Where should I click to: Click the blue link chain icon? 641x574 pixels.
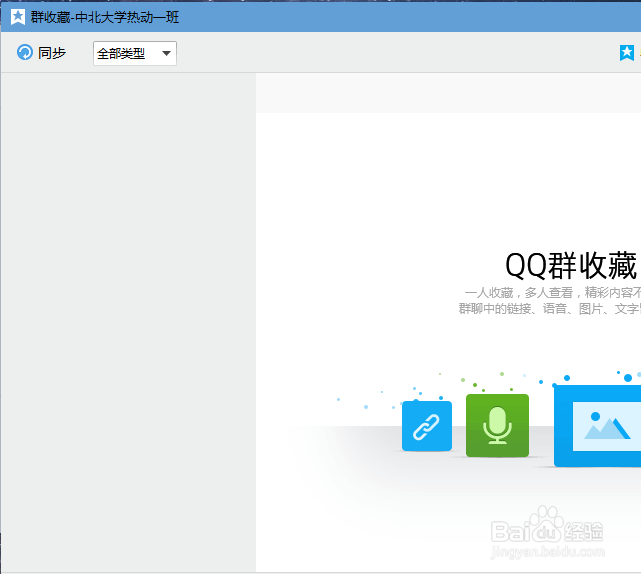pyautogui.click(x=427, y=426)
